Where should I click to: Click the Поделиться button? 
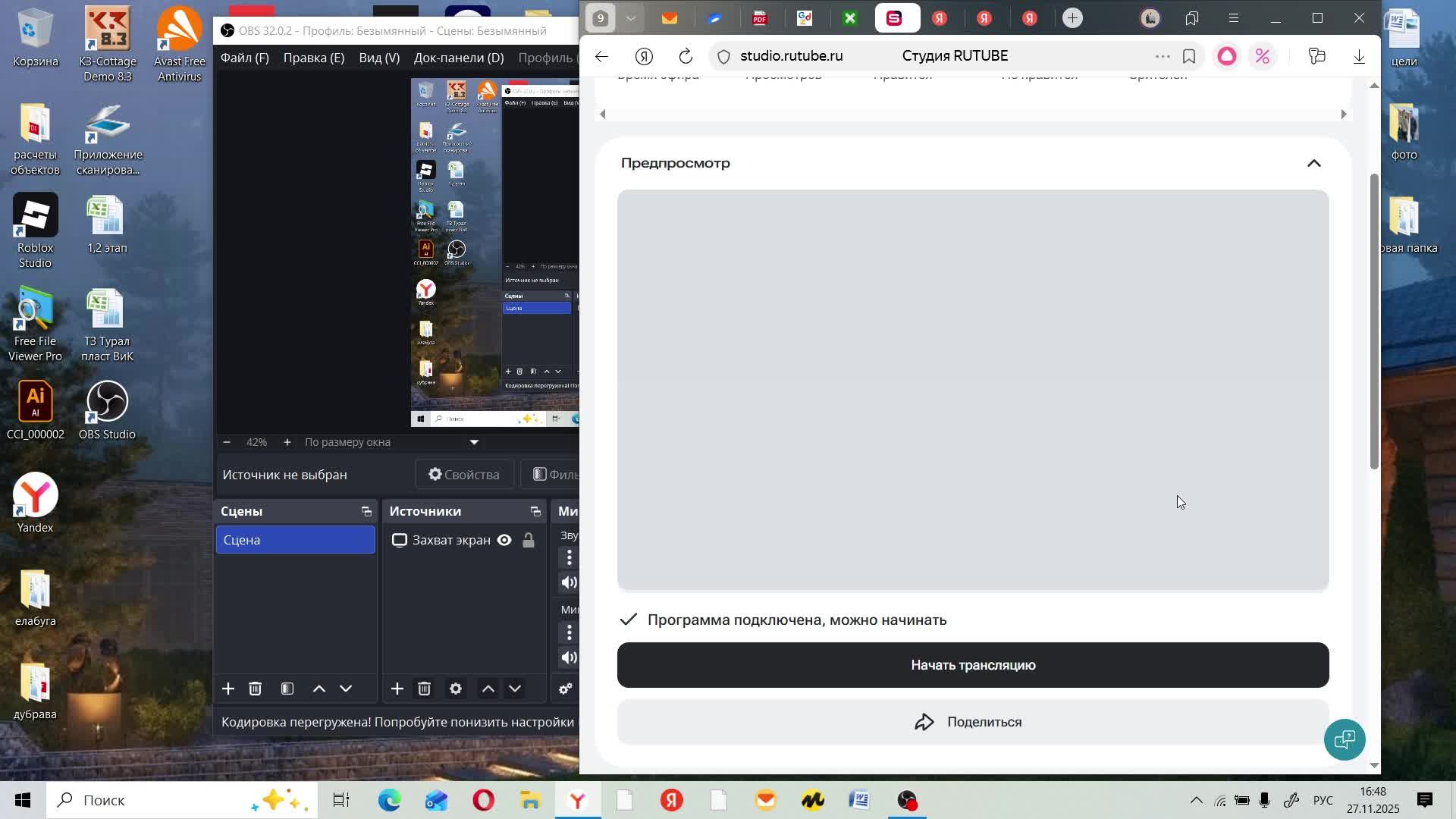972,722
